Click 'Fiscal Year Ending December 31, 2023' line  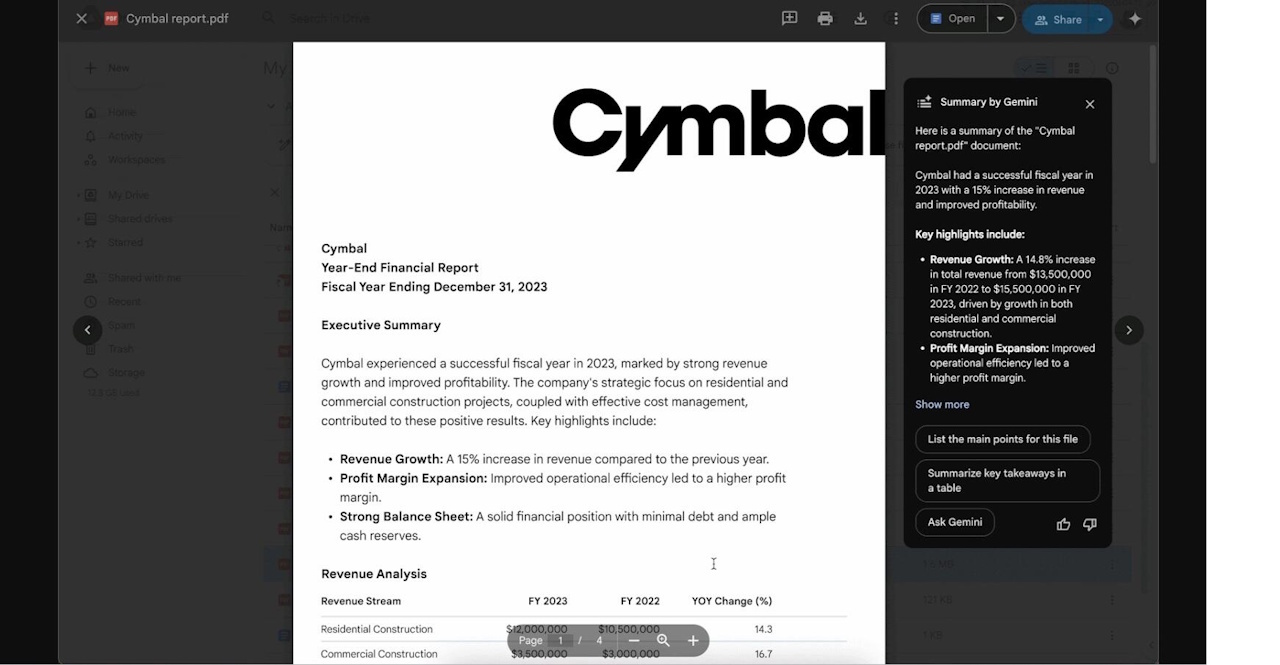[x=434, y=287]
